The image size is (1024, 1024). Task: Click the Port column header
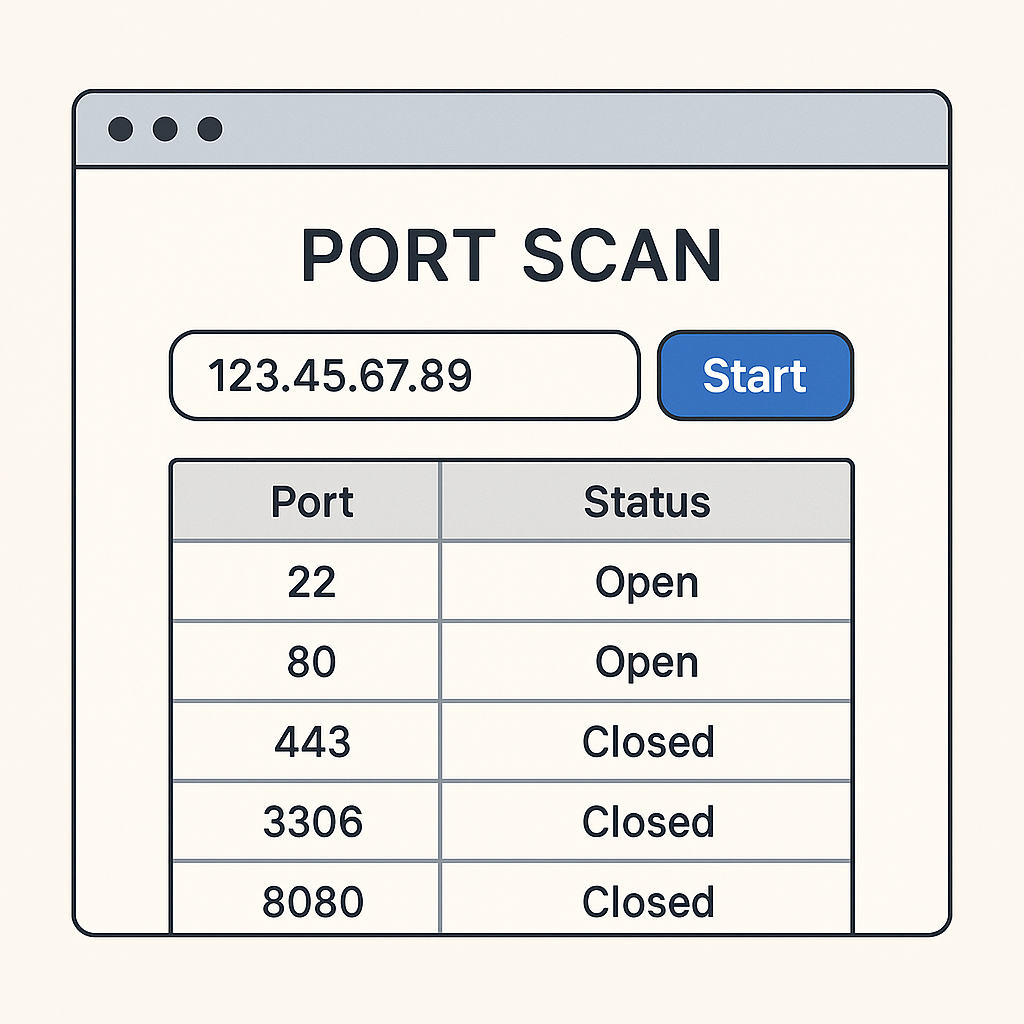(311, 501)
